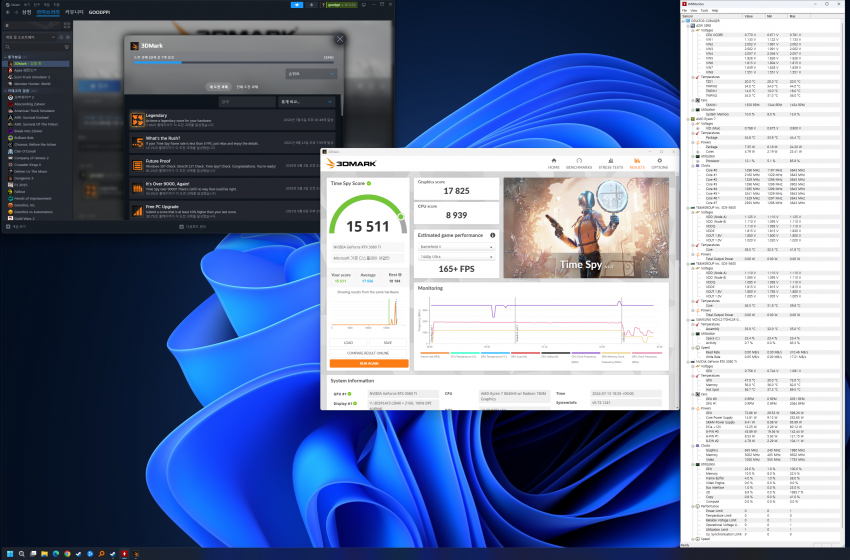Open the File menu in HWMonitor
850x560 pixels.
tap(685, 10)
